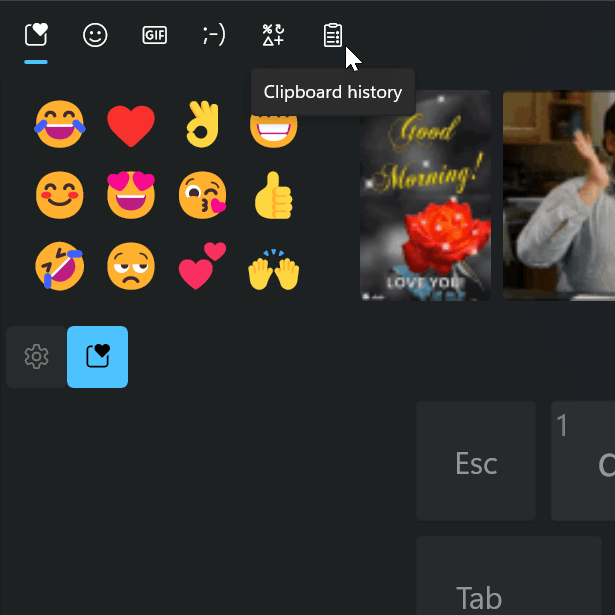615x615 pixels.
Task: Insert the heart-eyes face emoji
Action: pyautogui.click(x=131, y=195)
